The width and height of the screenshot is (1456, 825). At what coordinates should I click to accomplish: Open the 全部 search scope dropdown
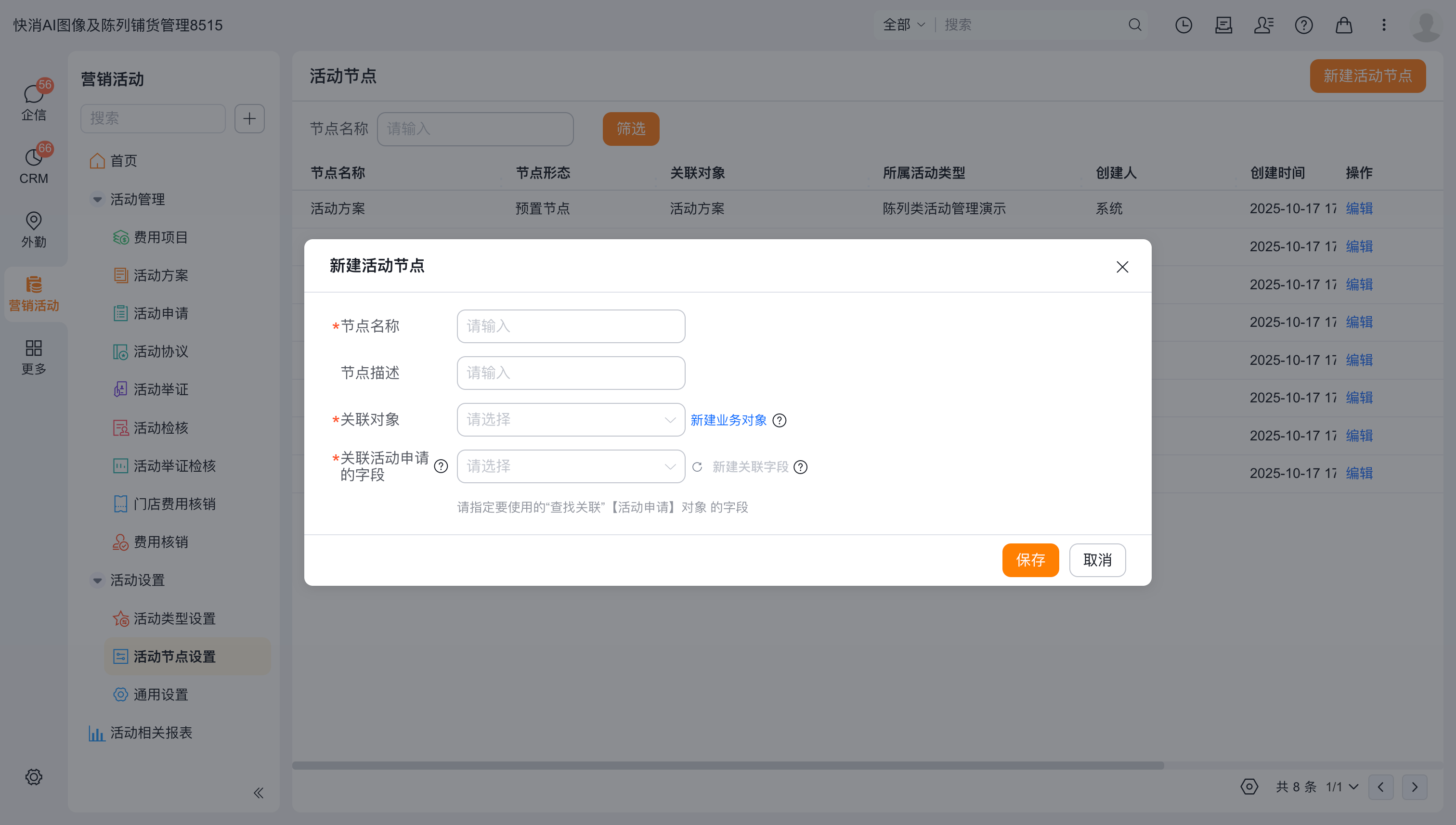click(x=903, y=25)
